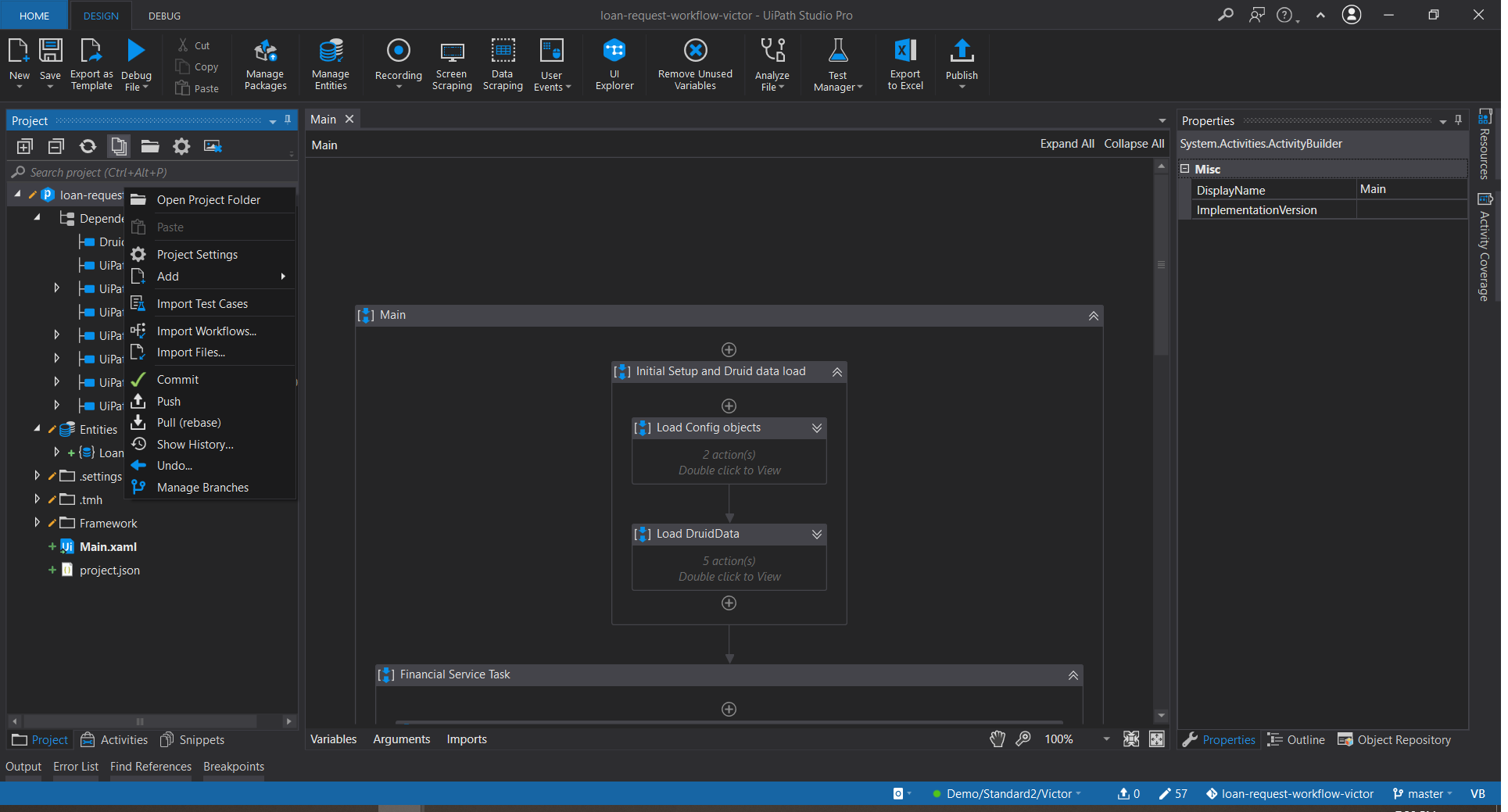Click Export to Excel
This screenshot has height=812, width=1508.
pos(905,65)
